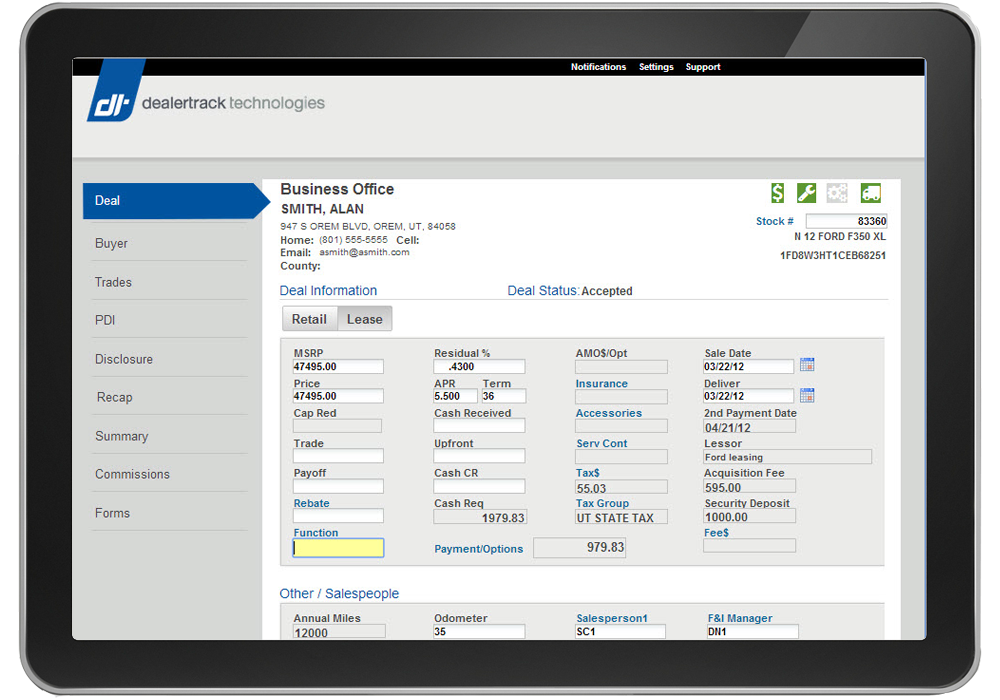This screenshot has height=700, width=1000.
Task: Click the Price input field
Action: tap(338, 396)
